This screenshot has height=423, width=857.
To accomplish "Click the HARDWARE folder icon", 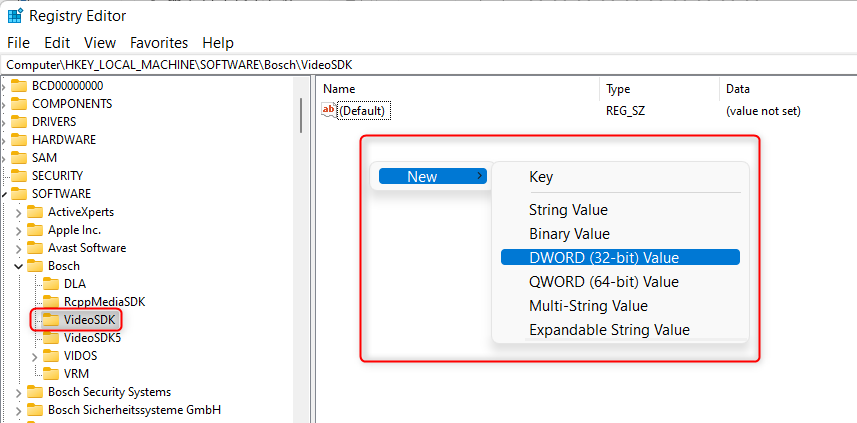I will (17, 140).
